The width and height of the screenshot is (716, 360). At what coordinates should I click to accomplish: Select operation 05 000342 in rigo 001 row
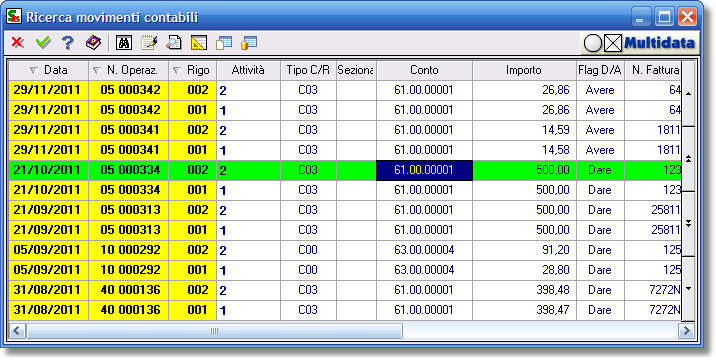(128, 110)
